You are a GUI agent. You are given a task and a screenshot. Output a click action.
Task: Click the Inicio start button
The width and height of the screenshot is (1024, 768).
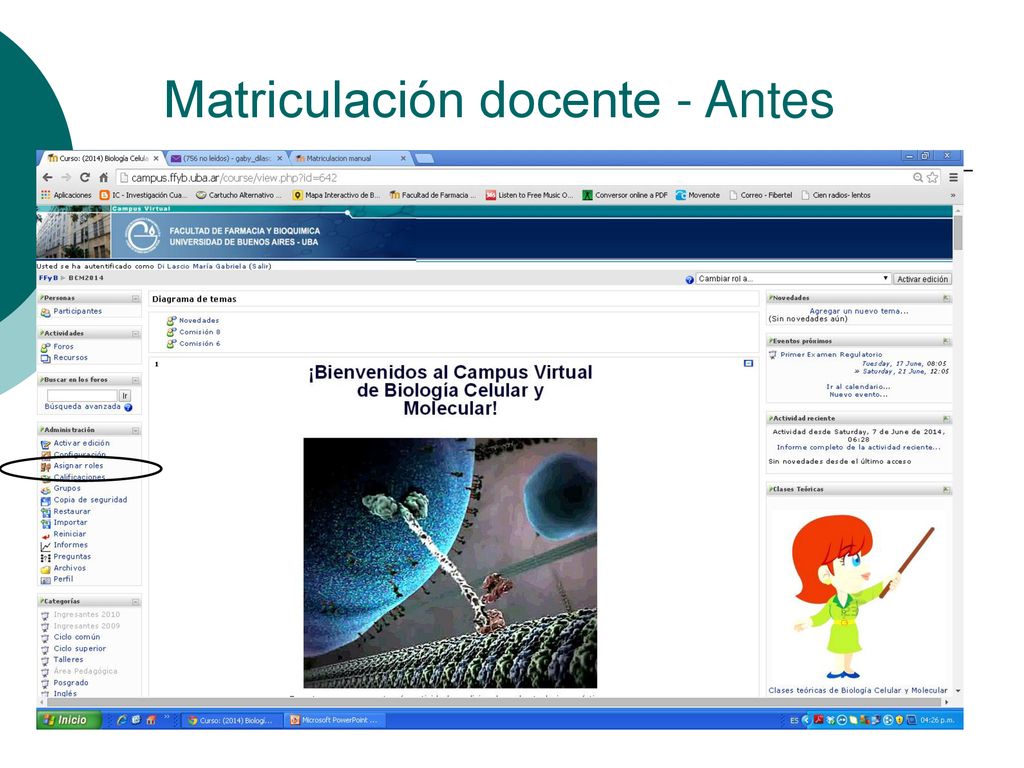[69, 720]
